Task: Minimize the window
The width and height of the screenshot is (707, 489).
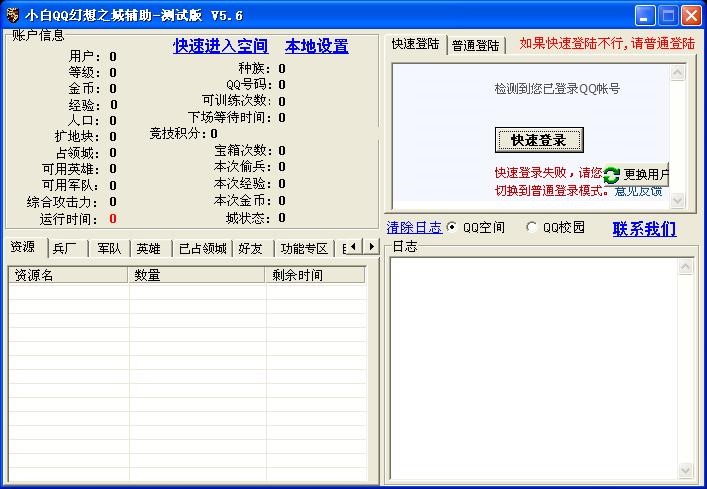Action: click(x=645, y=16)
